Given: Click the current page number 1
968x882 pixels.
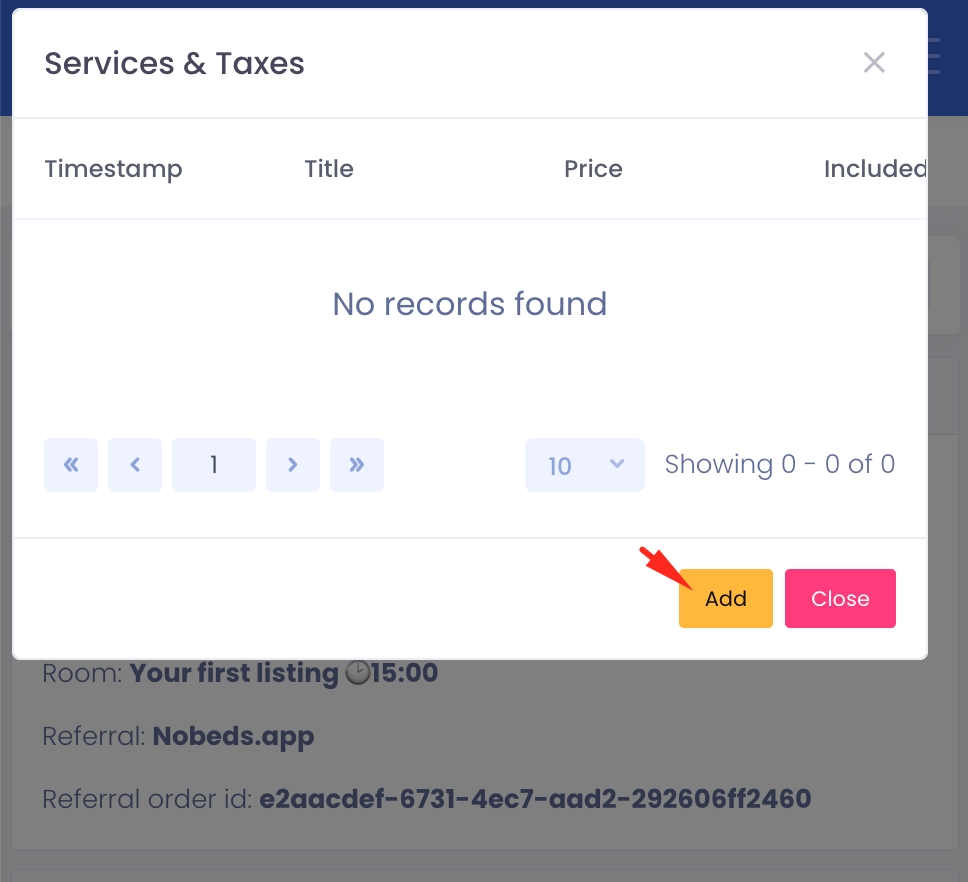Looking at the screenshot, I should (x=213, y=464).
